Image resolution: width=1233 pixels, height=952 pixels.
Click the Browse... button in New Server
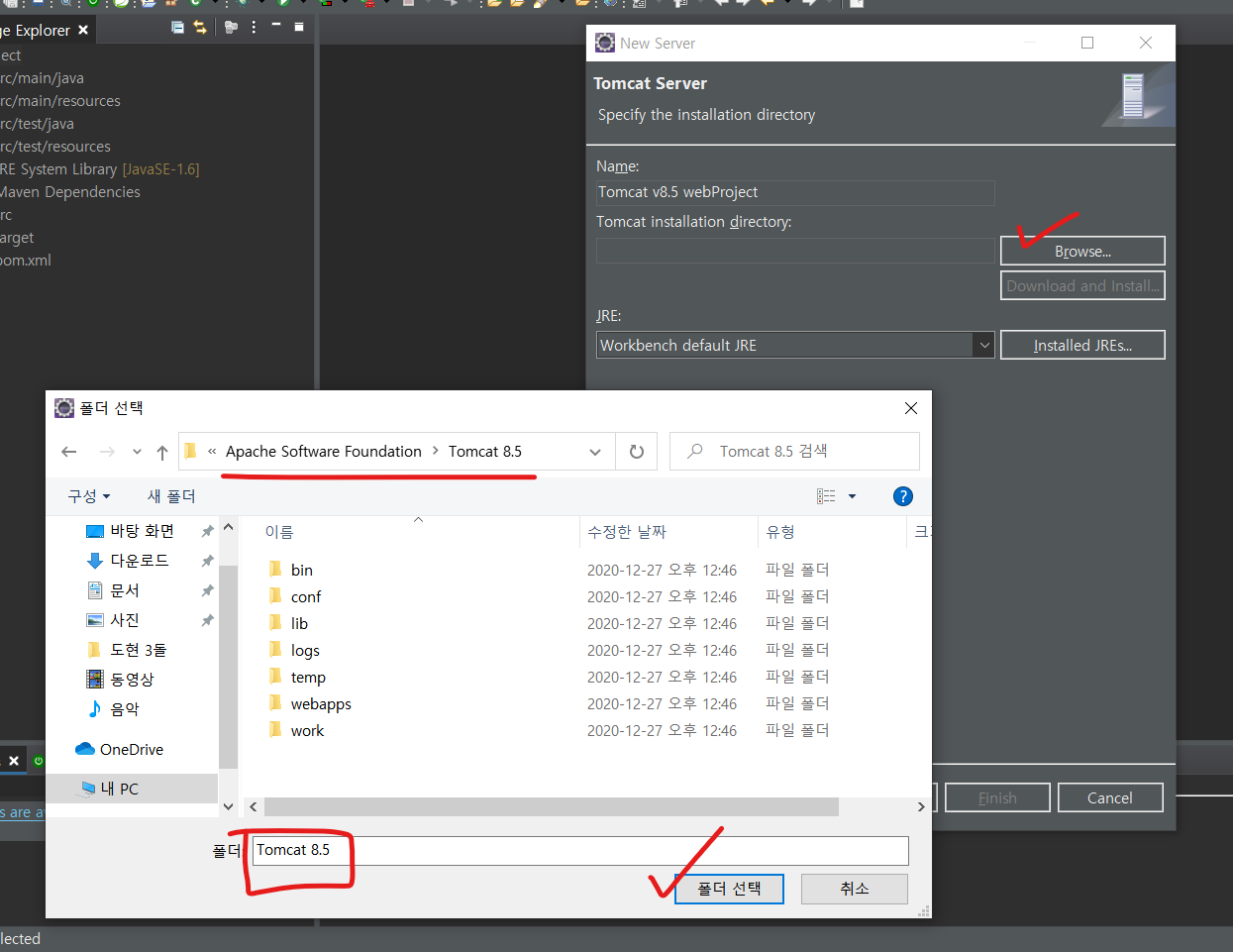(x=1082, y=252)
